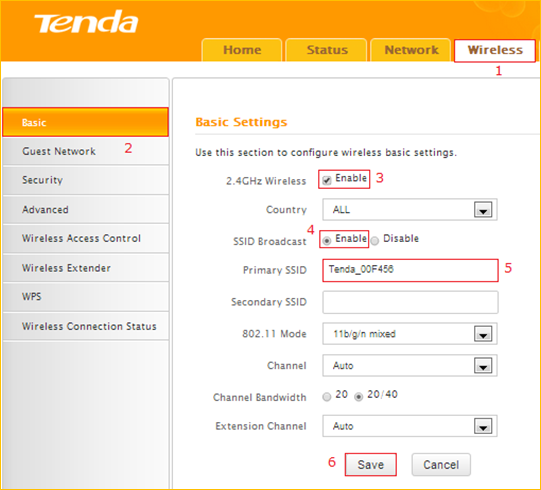Open the Network tab
Screen dimensions: 541x490
[x=411, y=50]
